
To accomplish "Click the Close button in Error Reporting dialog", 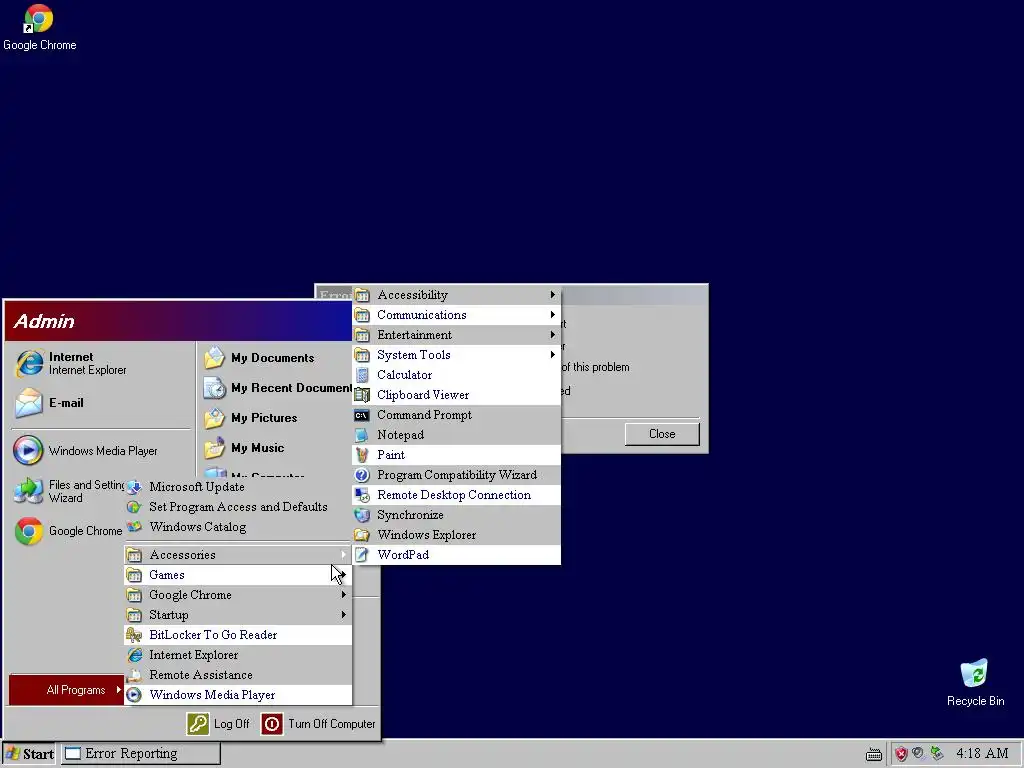I will point(662,434).
